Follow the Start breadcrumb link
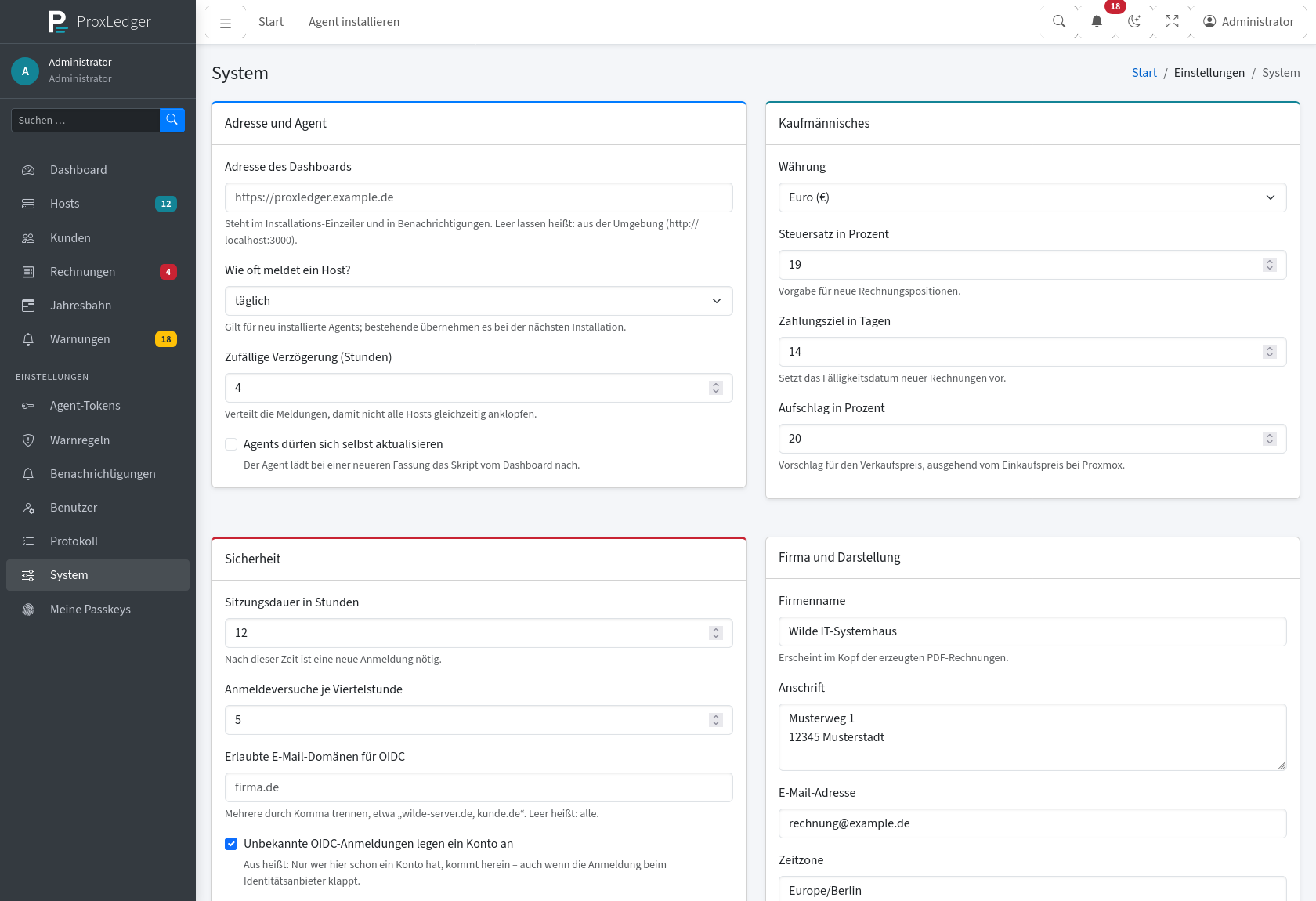 coord(1144,73)
